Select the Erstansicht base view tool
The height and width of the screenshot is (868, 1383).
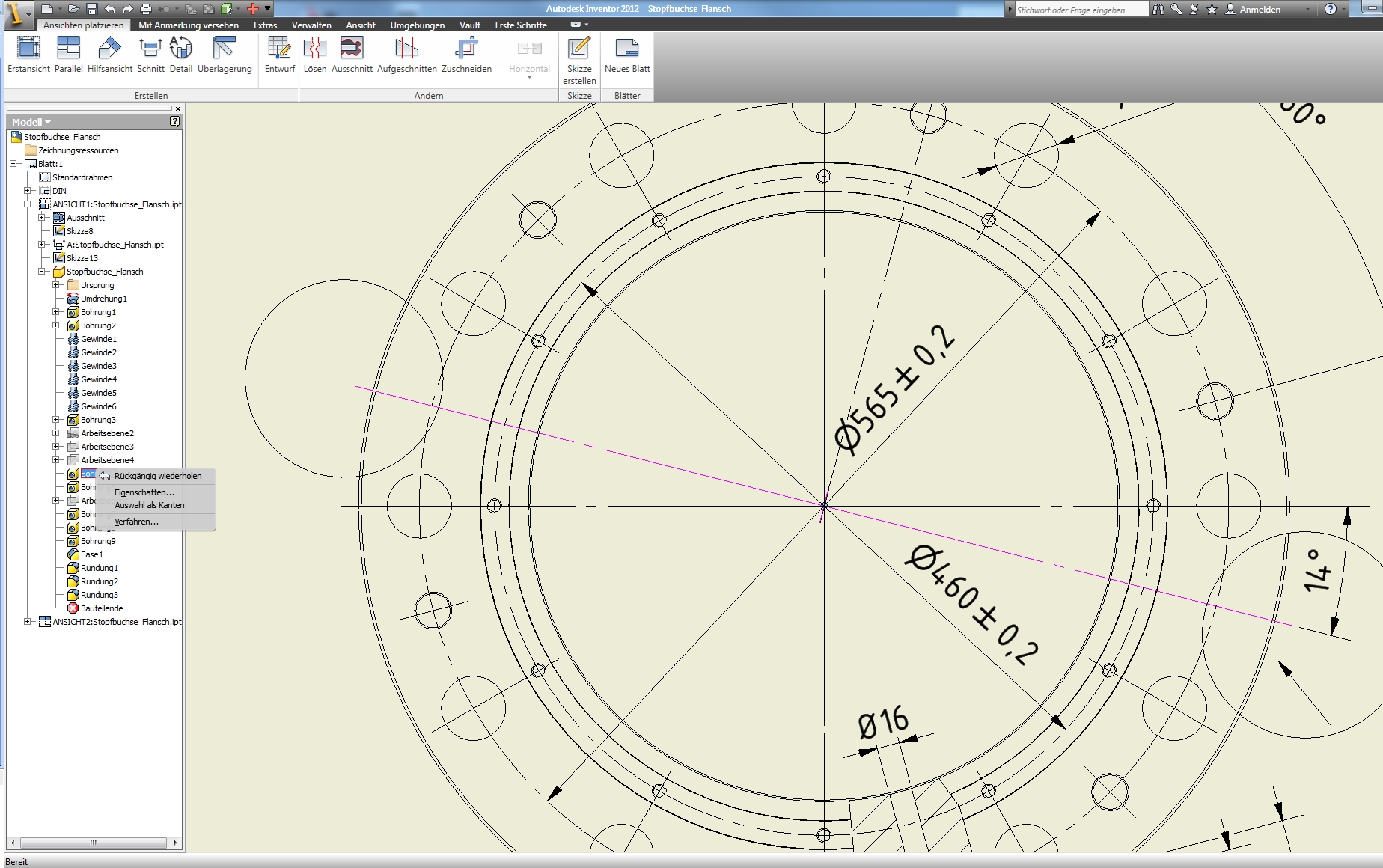pos(28,55)
